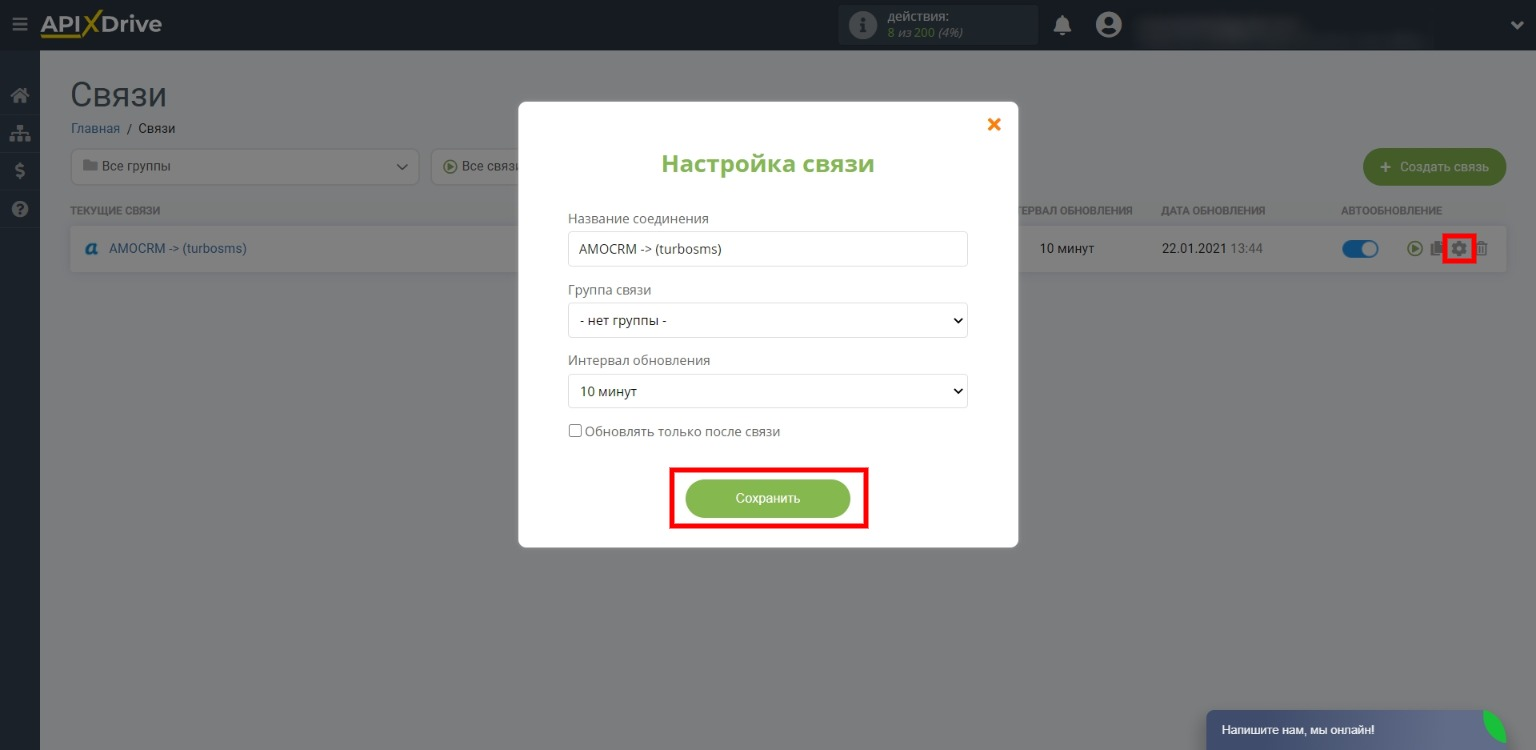The image size is (1536, 750).
Task: Open the Все группы filter dropdown
Action: [245, 166]
